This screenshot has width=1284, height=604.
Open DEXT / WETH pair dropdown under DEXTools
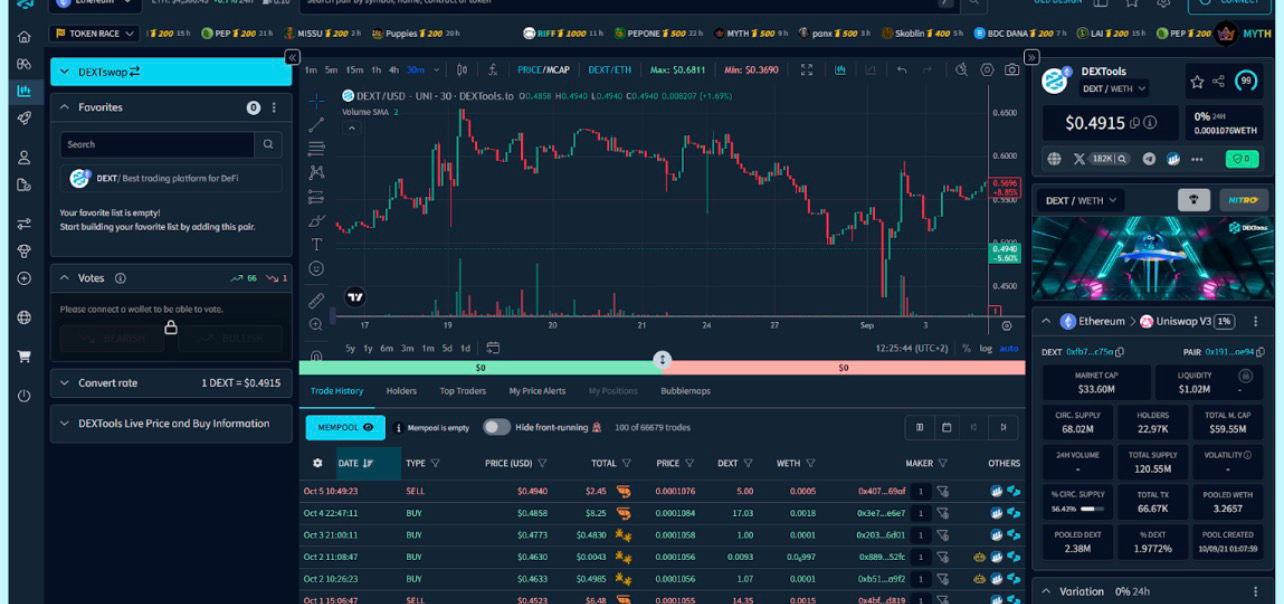(1114, 88)
